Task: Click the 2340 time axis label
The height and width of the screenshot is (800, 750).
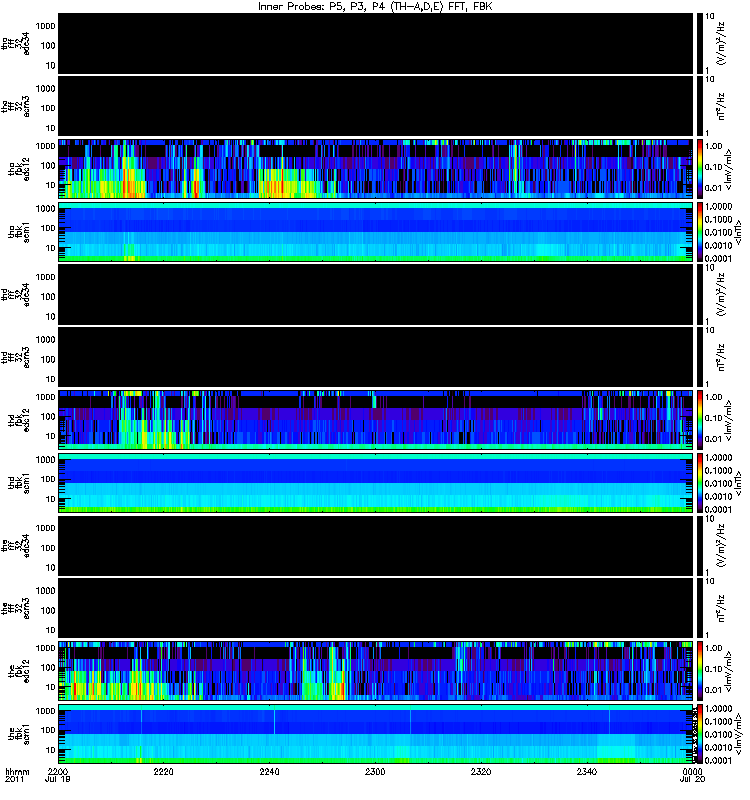Action: click(586, 771)
